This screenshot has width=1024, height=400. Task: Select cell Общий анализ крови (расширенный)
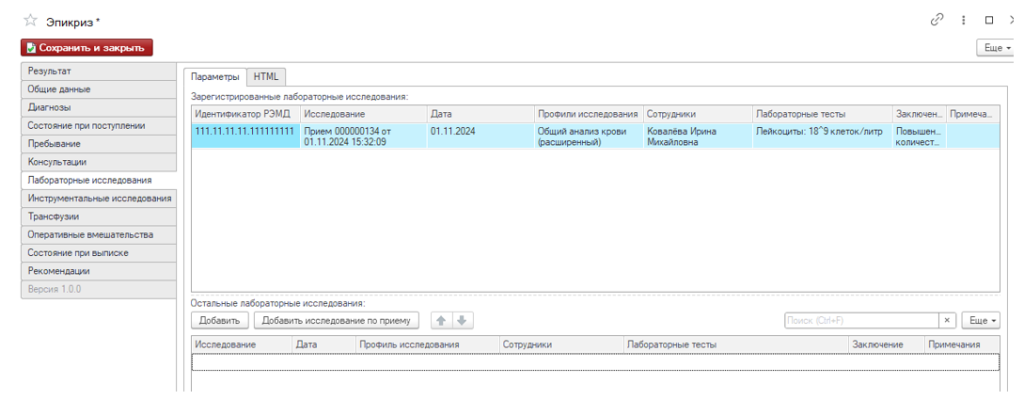(588, 136)
